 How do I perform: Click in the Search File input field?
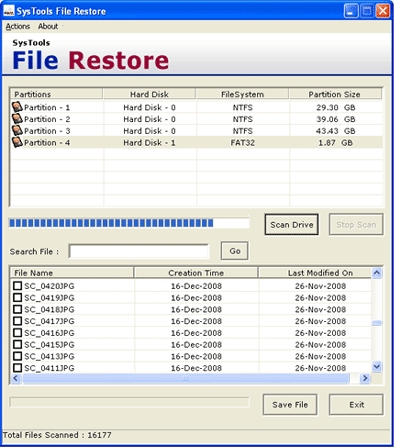(139, 251)
